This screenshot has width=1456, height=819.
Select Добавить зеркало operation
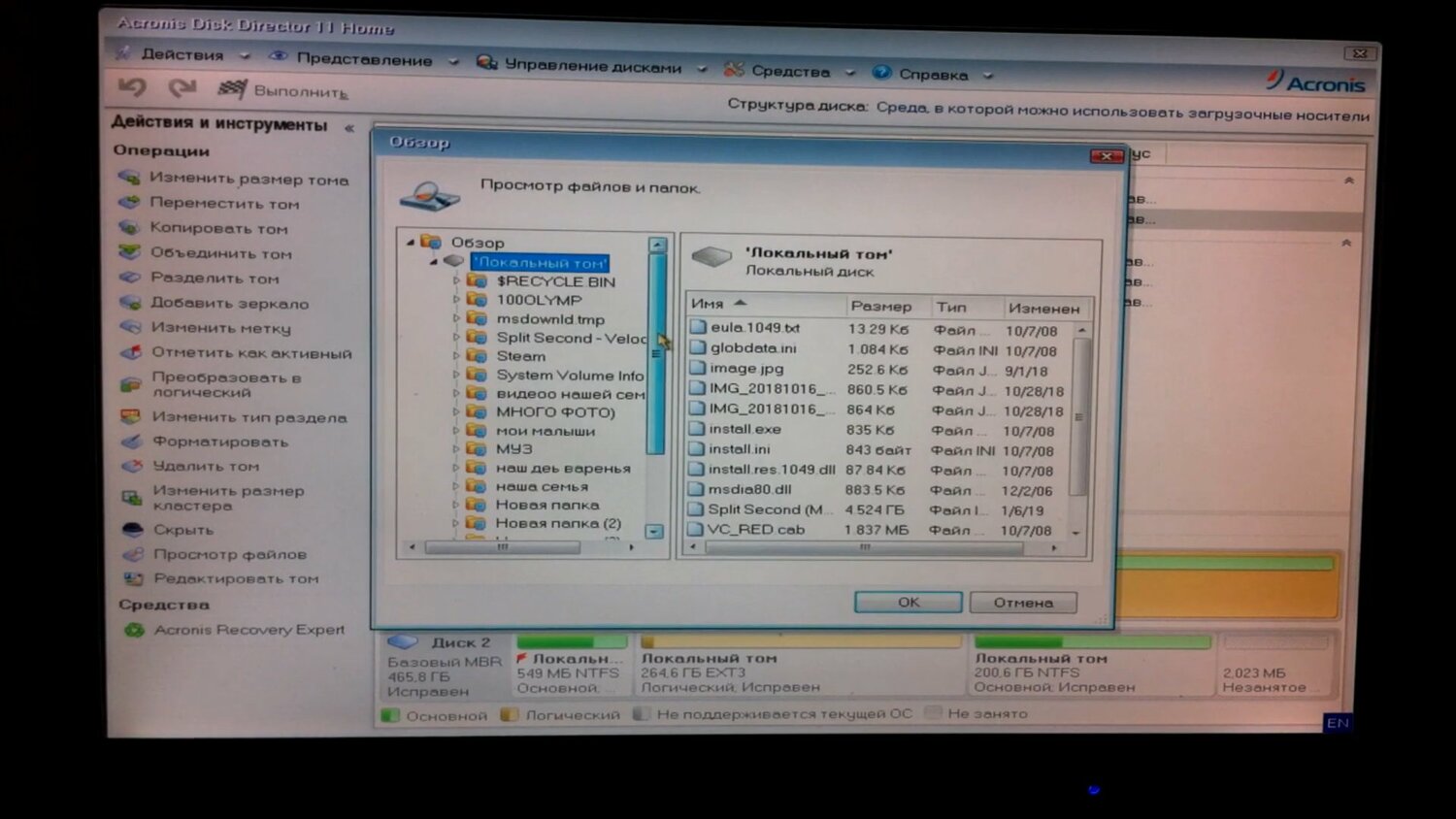[x=215, y=303]
